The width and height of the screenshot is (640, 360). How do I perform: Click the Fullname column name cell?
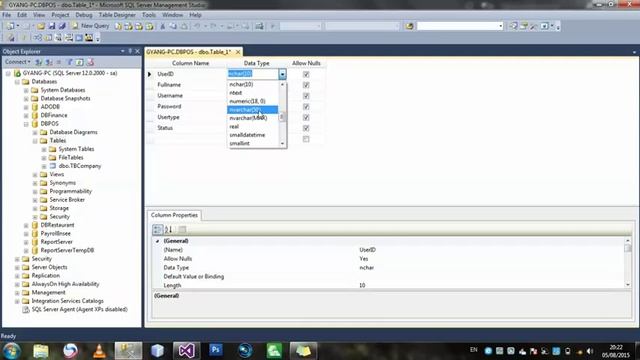[x=191, y=85]
